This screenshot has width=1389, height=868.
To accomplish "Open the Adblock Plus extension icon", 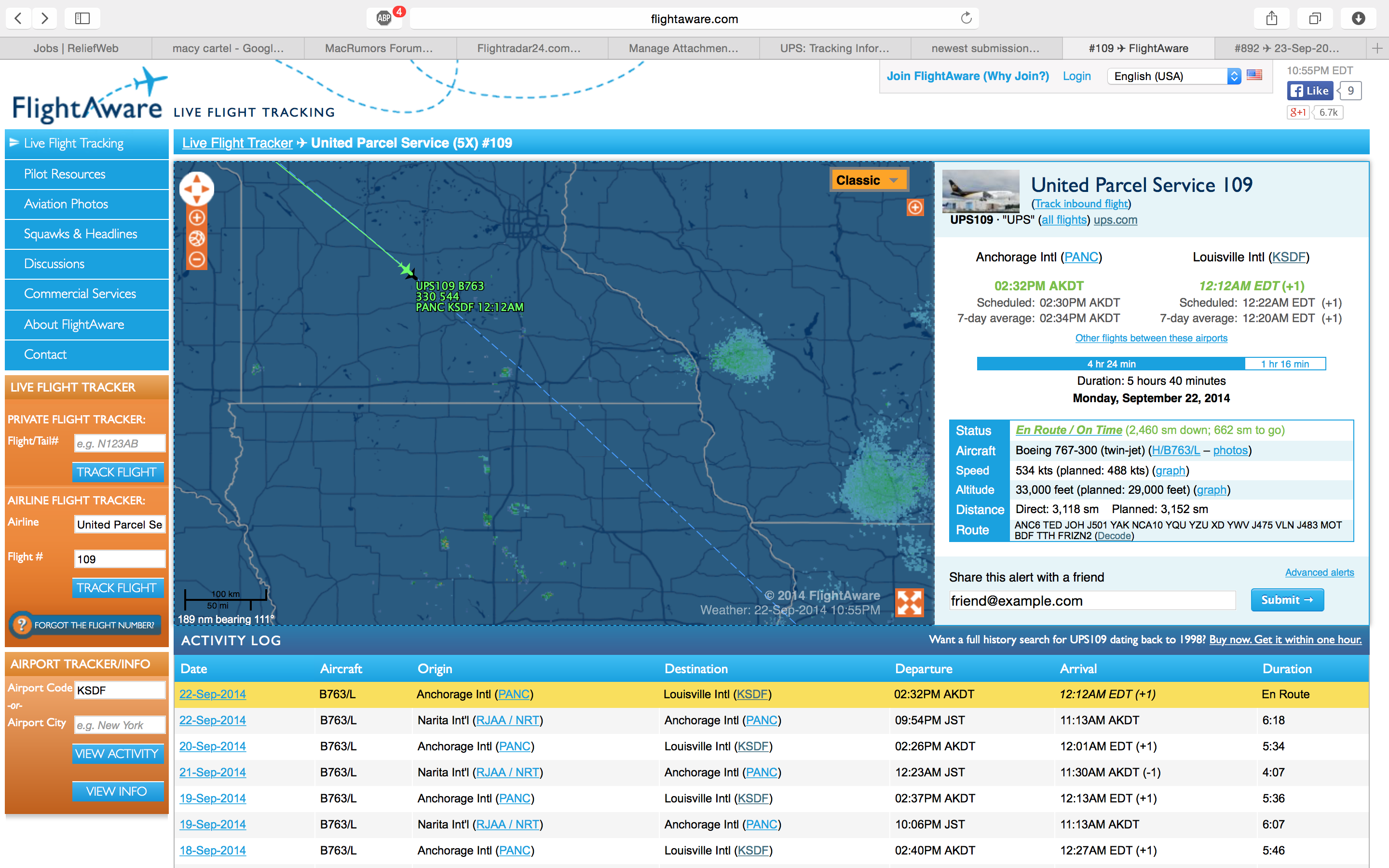I will point(384,18).
